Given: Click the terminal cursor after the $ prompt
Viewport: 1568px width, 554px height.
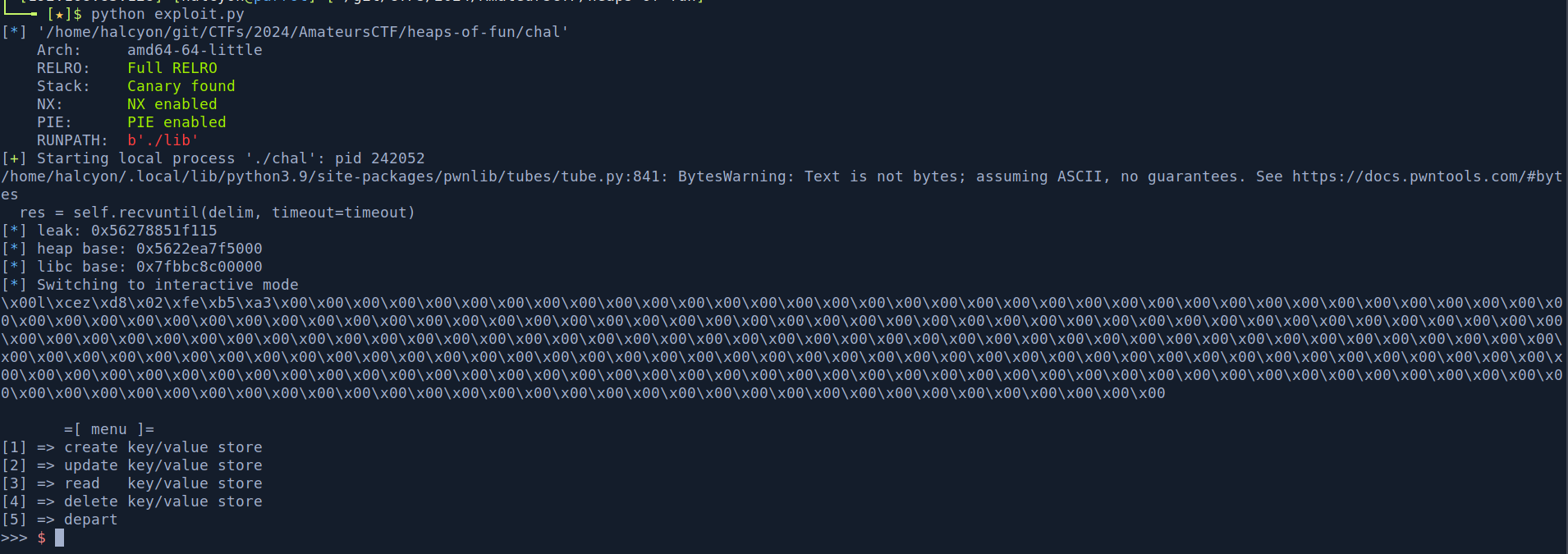Looking at the screenshot, I should pyautogui.click(x=59, y=538).
